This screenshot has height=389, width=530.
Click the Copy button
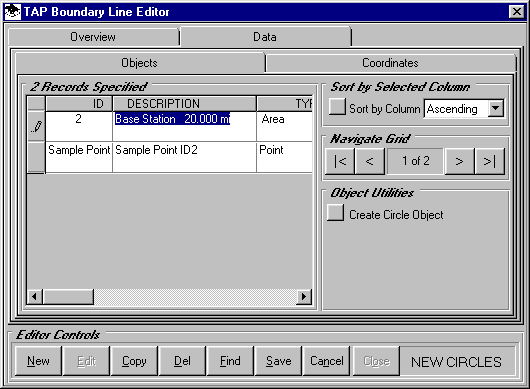134,361
